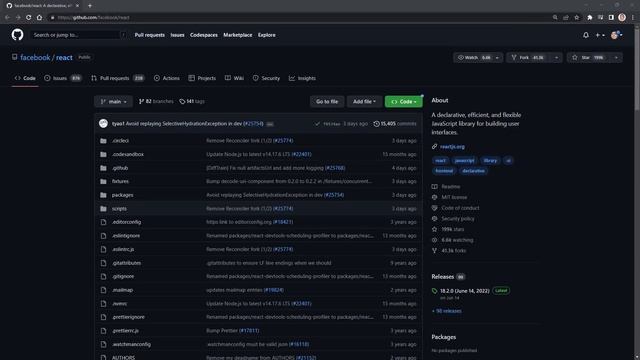Viewport: 640px width, 360px height.
Task: Open Marketplace in top navigation
Action: 238,35
